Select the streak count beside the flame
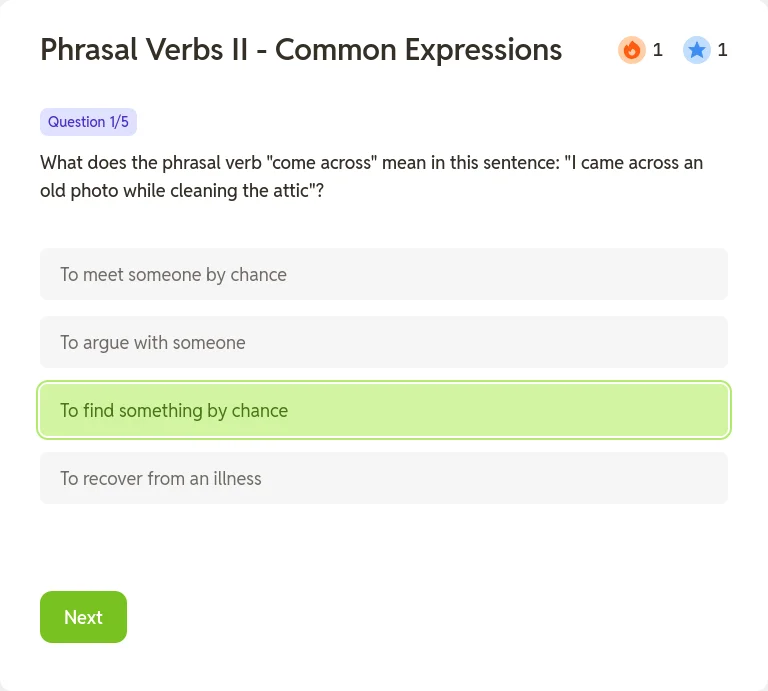This screenshot has height=691, width=768. tap(658, 50)
